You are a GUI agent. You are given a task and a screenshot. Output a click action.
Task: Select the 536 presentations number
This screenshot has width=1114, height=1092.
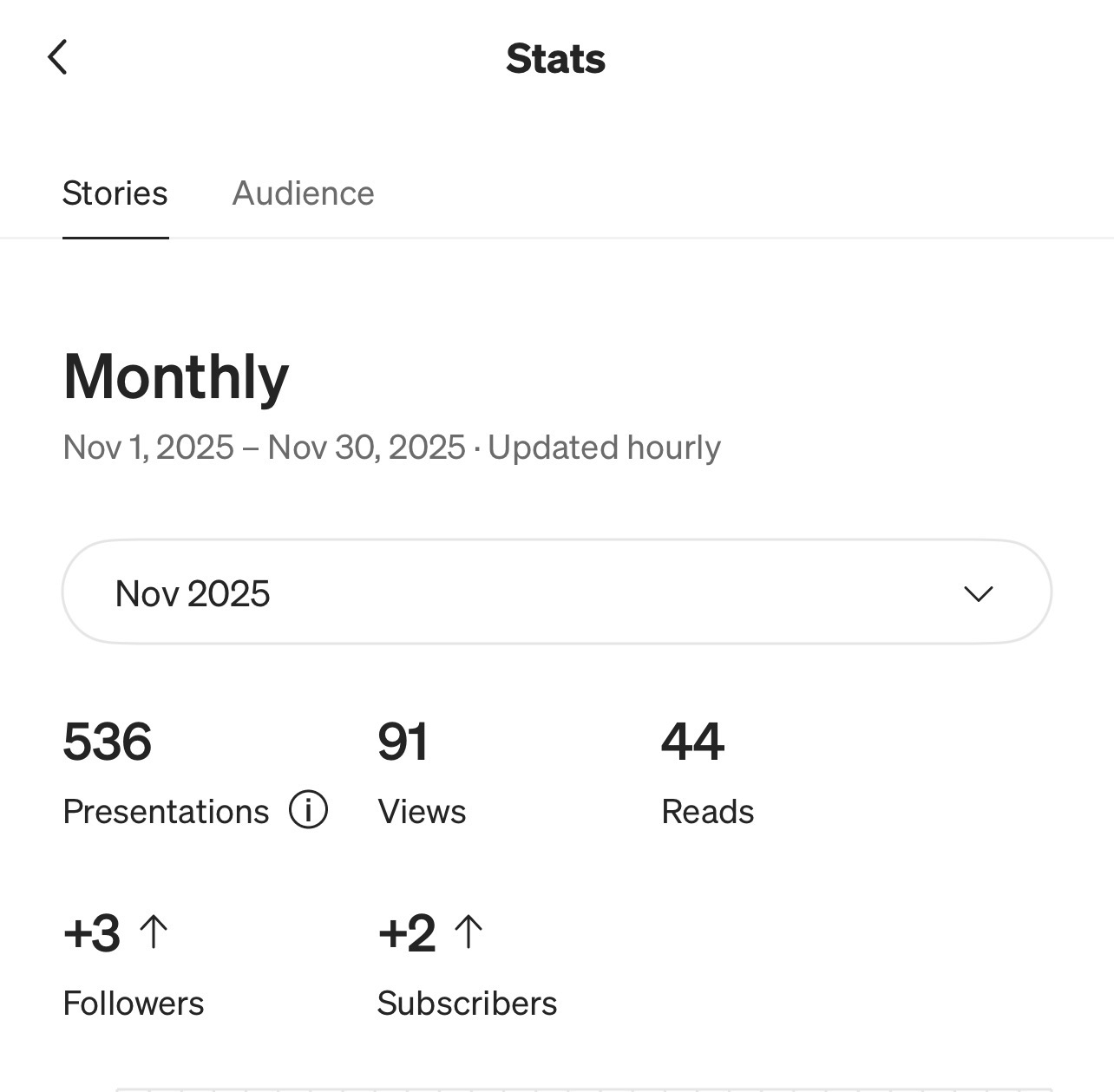click(108, 742)
